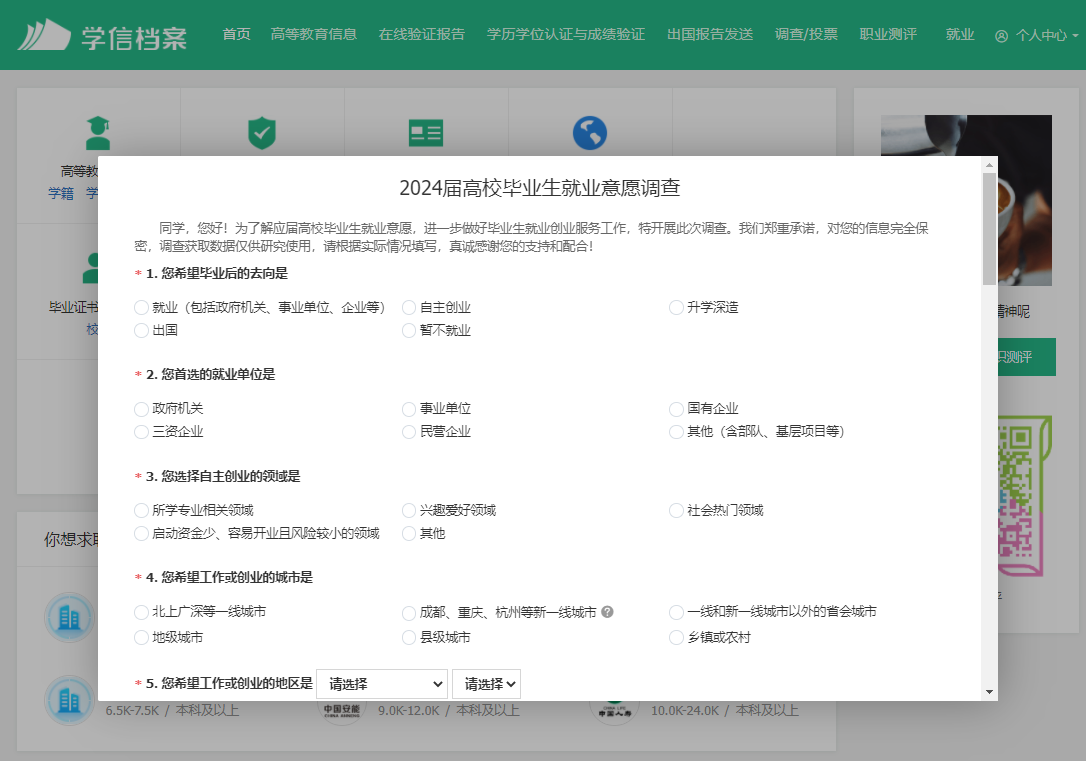Image resolution: width=1086 pixels, height=761 pixels.
Task: Choose 国有企业 as preferred employer
Action: tap(676, 409)
